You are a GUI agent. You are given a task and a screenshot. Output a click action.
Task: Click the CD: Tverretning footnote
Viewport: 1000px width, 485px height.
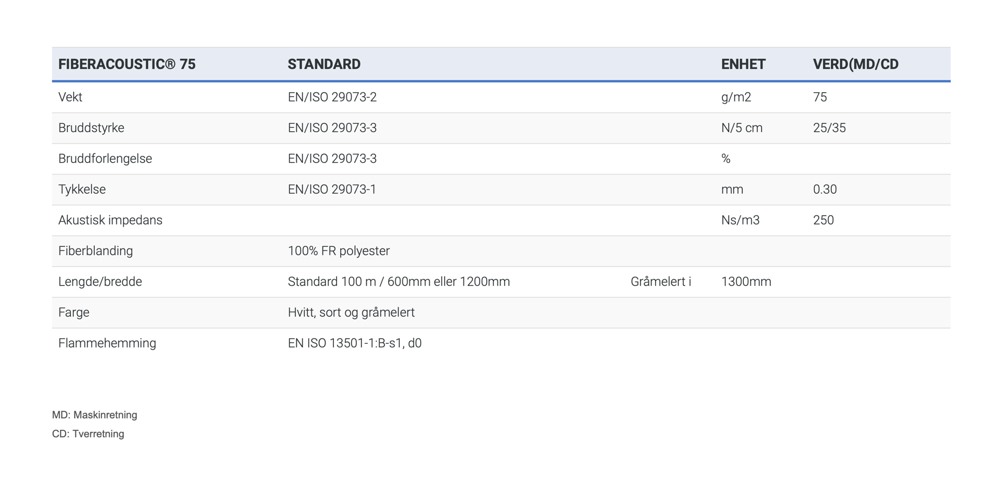coord(88,434)
